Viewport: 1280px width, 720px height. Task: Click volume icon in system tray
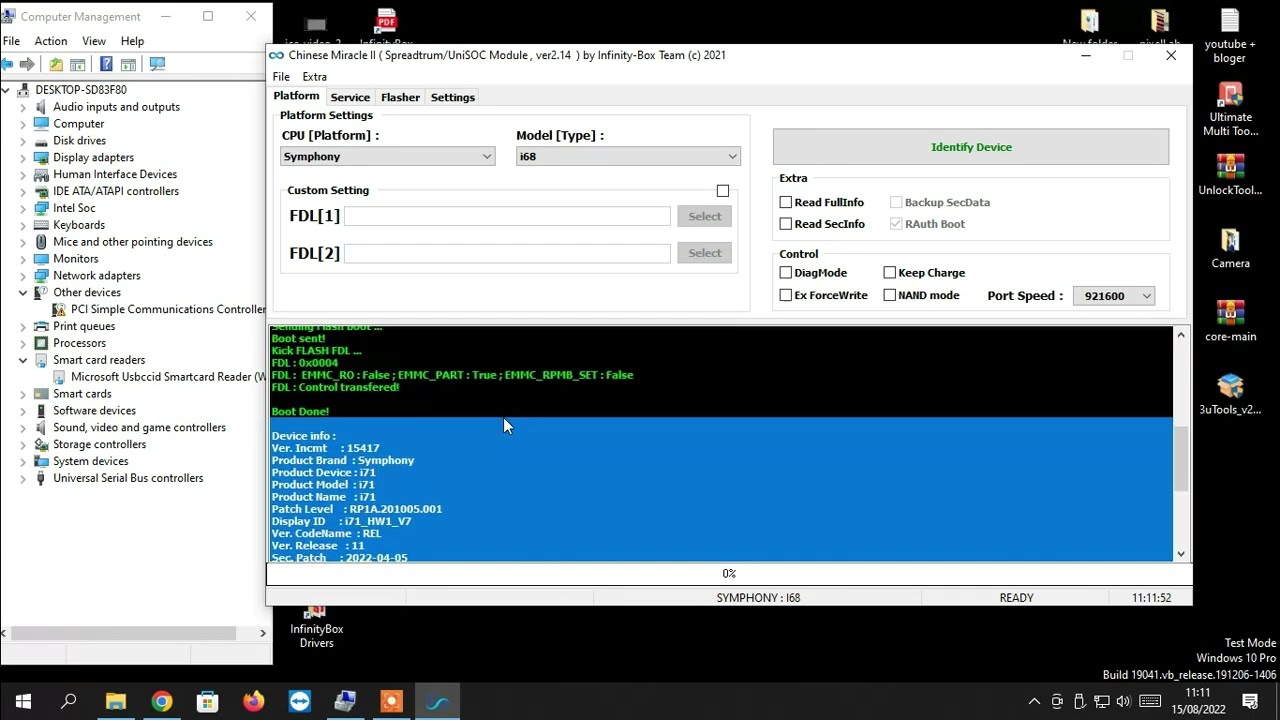pyautogui.click(x=1122, y=701)
